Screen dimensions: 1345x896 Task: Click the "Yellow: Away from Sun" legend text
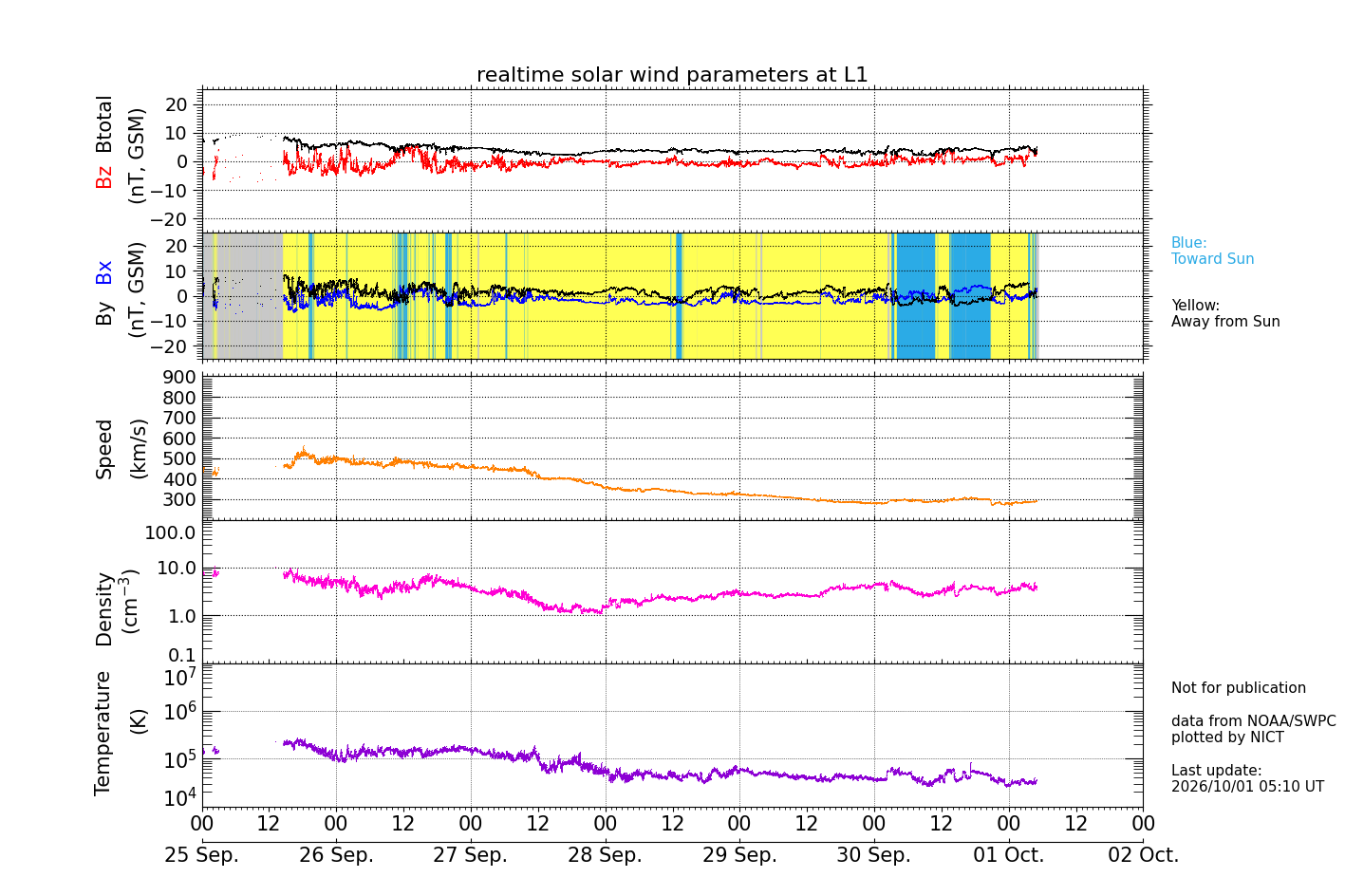[1225, 313]
